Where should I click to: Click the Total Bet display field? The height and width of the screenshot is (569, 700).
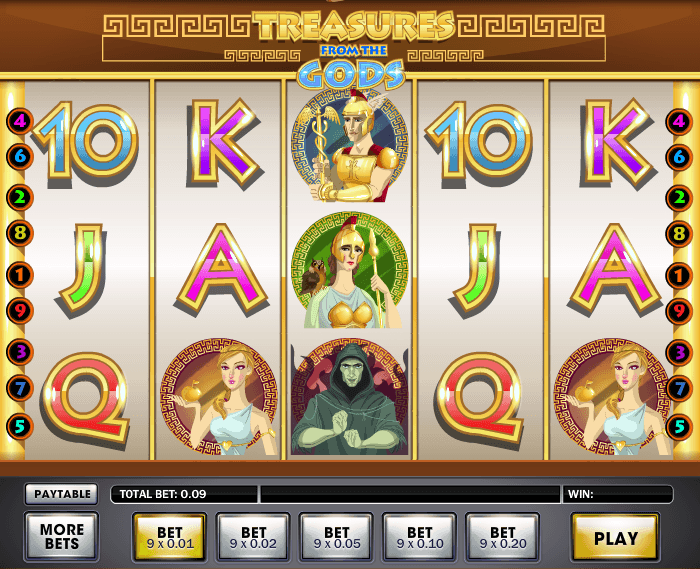(184, 494)
